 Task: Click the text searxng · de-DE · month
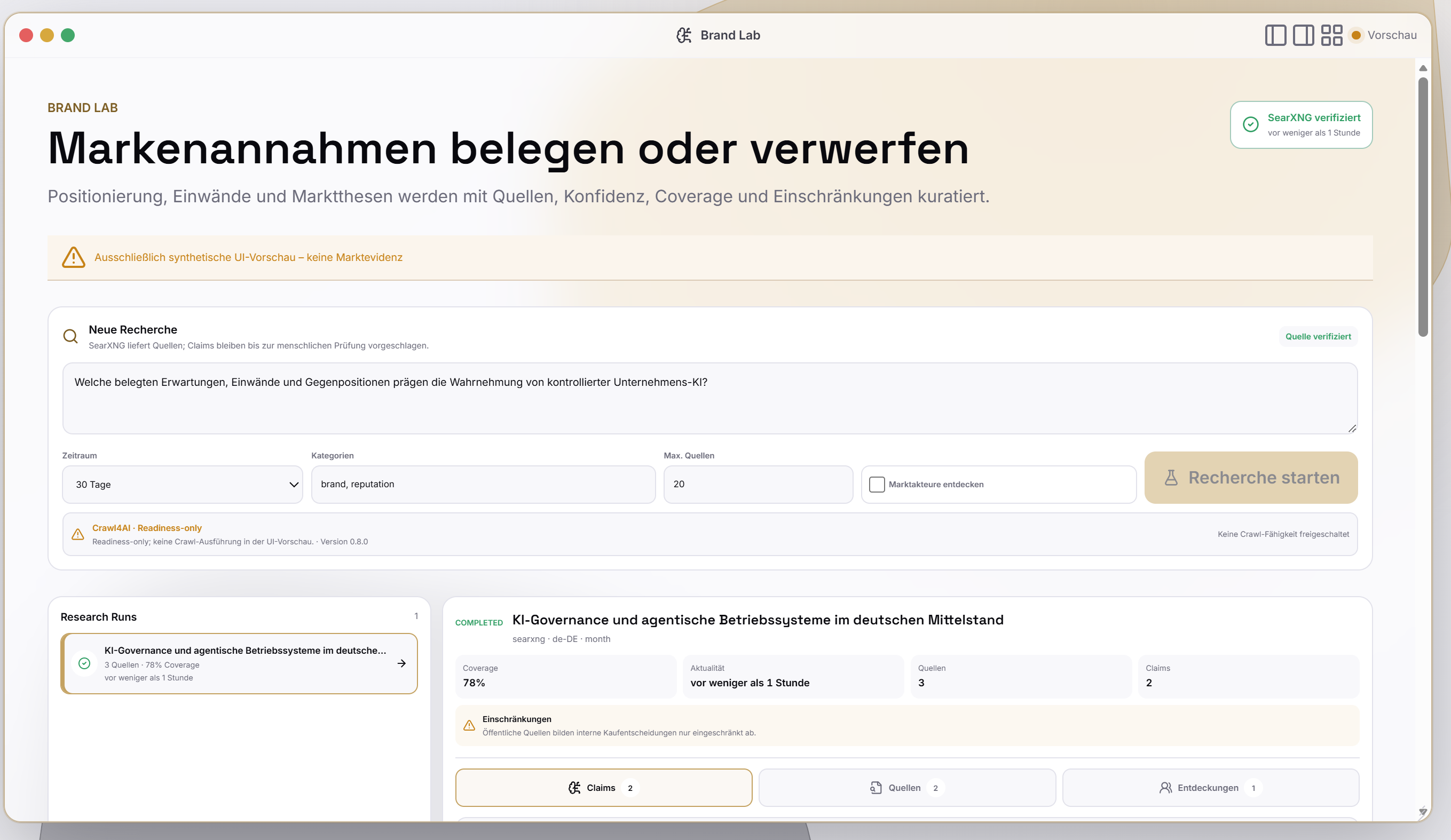coord(562,639)
